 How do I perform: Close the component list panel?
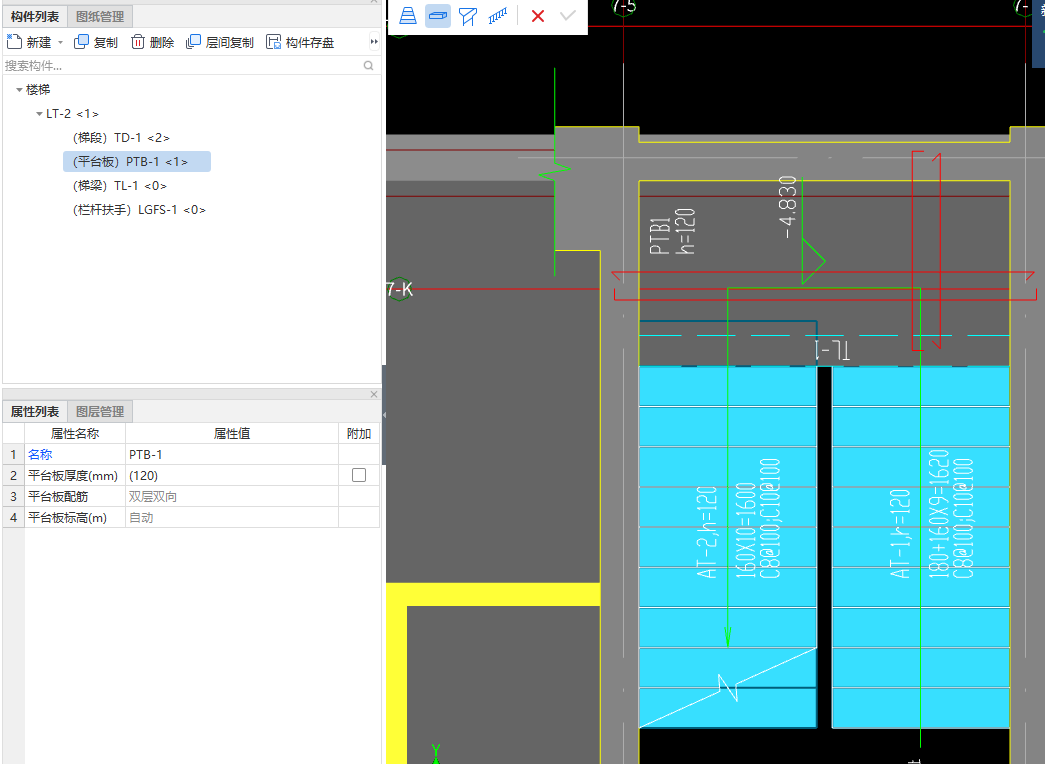pyautogui.click(x=374, y=2)
